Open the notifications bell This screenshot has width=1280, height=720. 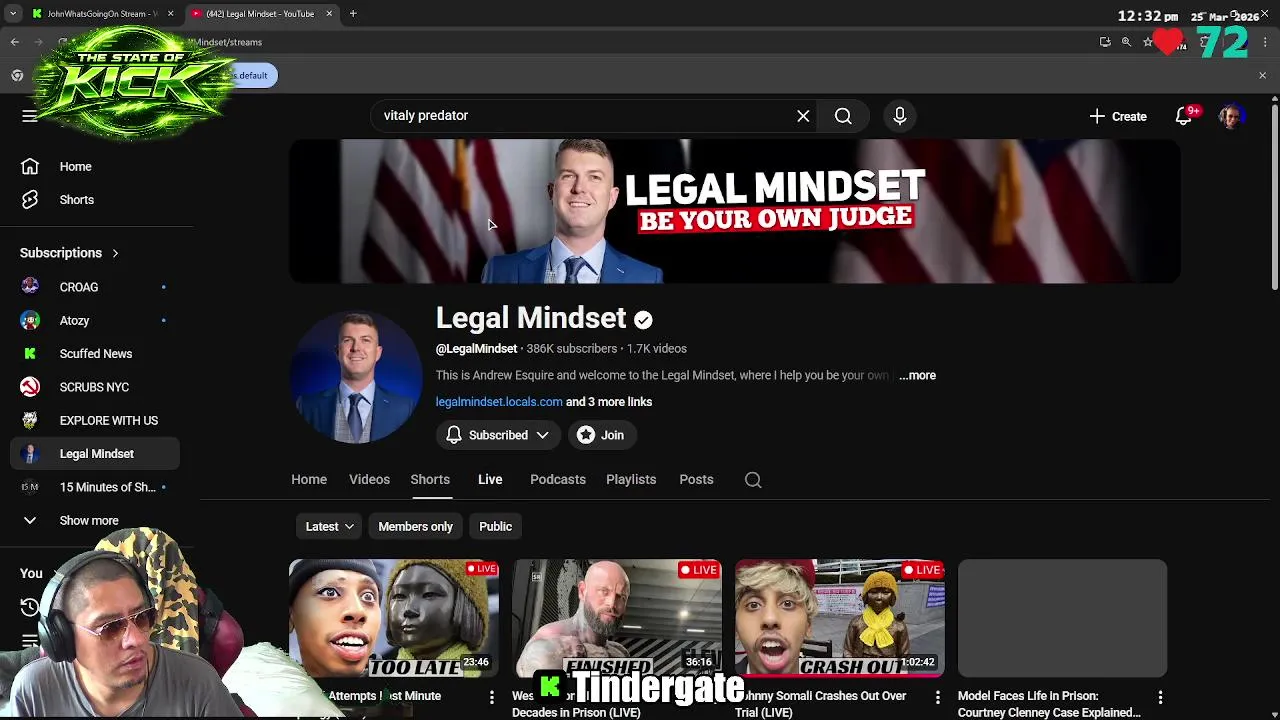pos(1184,116)
